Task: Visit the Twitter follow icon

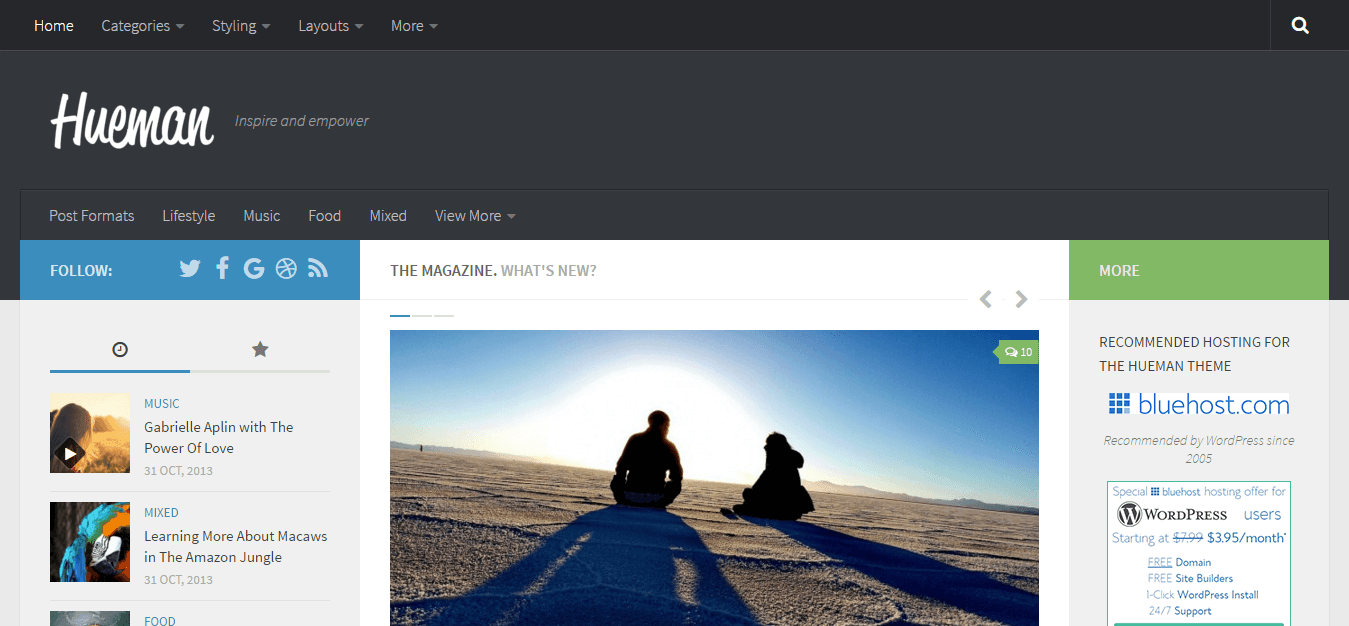Action: [x=190, y=268]
